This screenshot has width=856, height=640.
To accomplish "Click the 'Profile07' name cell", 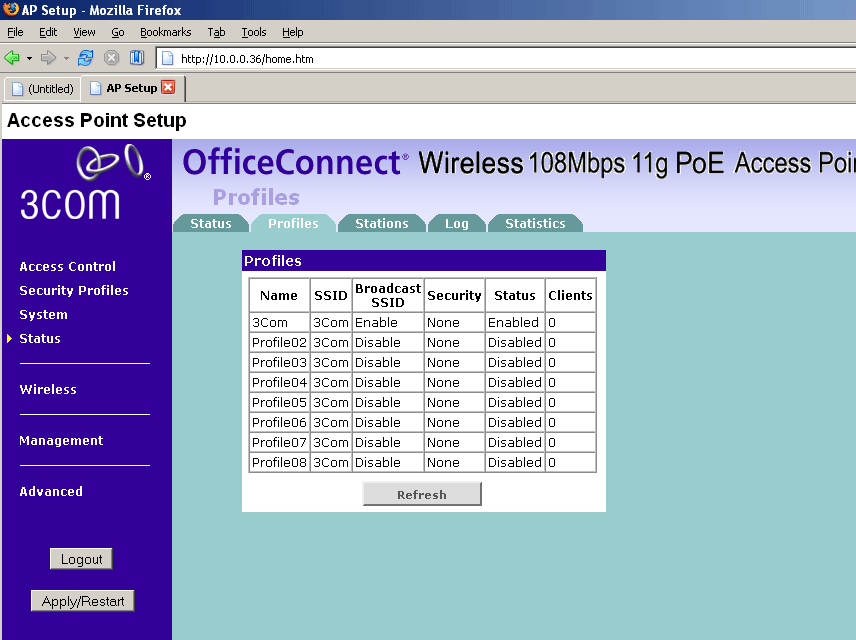I will point(280,442).
